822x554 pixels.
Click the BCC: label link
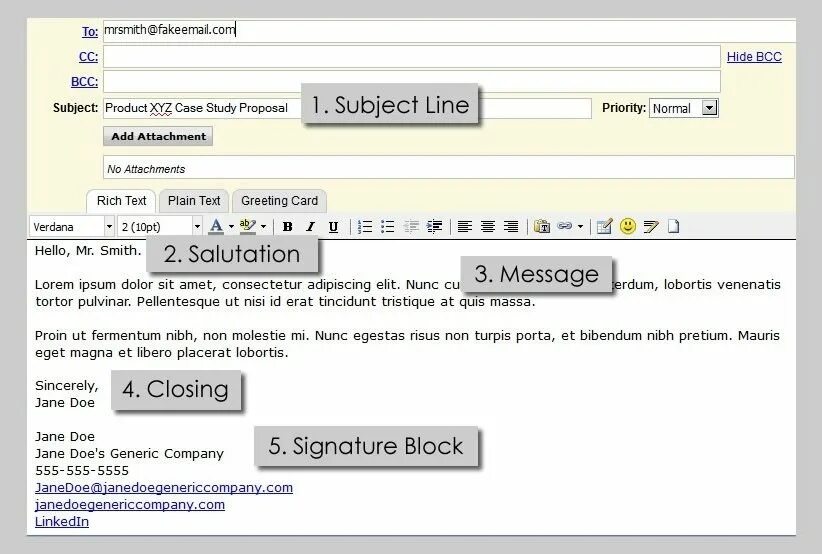(x=84, y=82)
